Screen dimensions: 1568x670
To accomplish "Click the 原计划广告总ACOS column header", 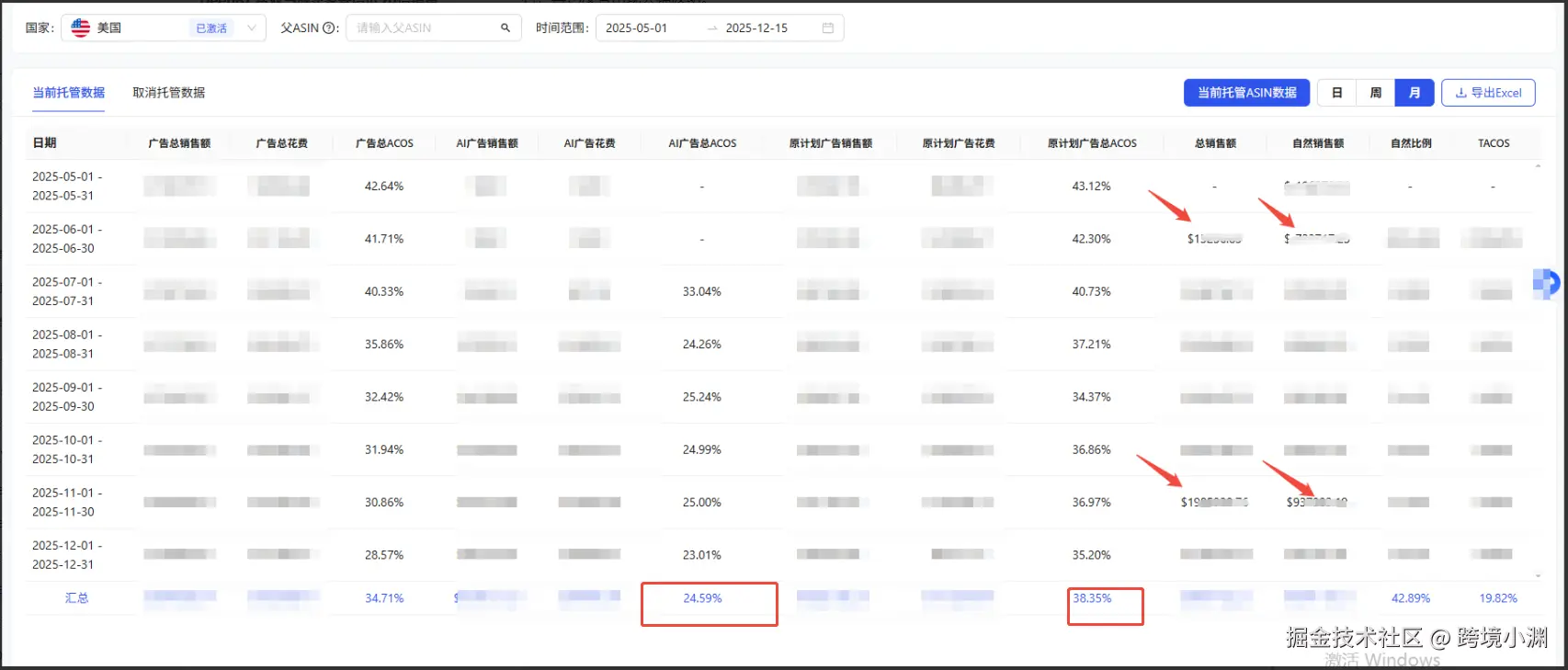I will (1092, 142).
